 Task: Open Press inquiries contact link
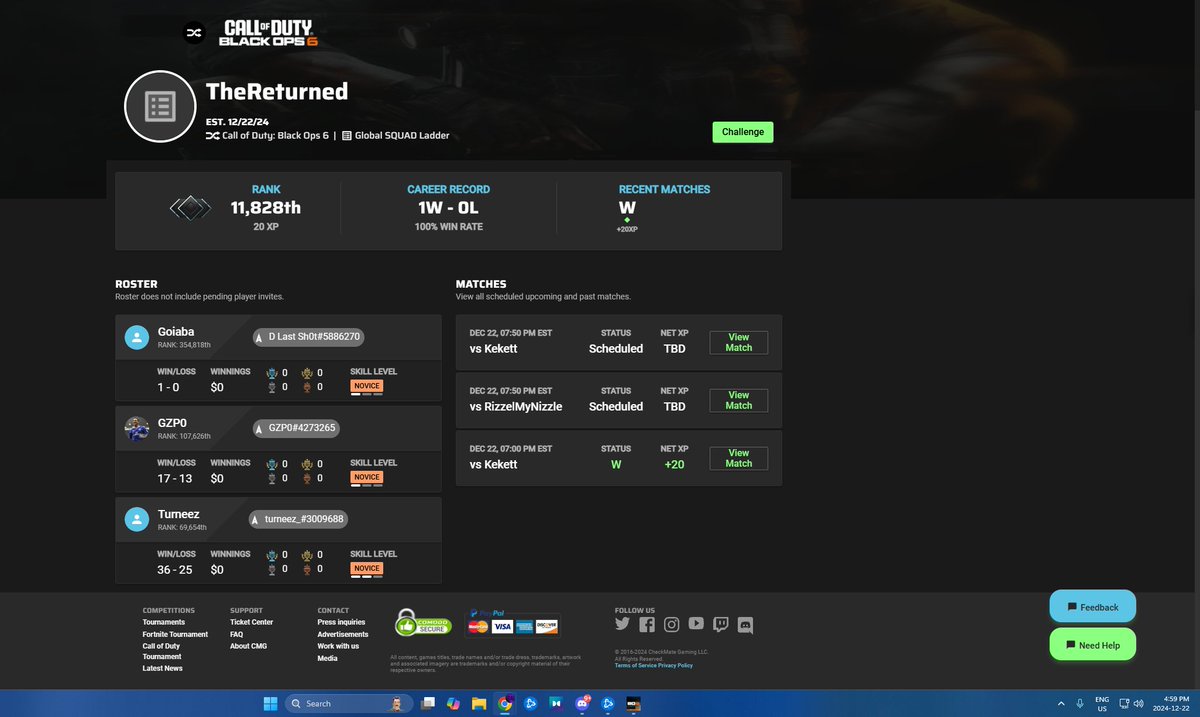pos(342,622)
